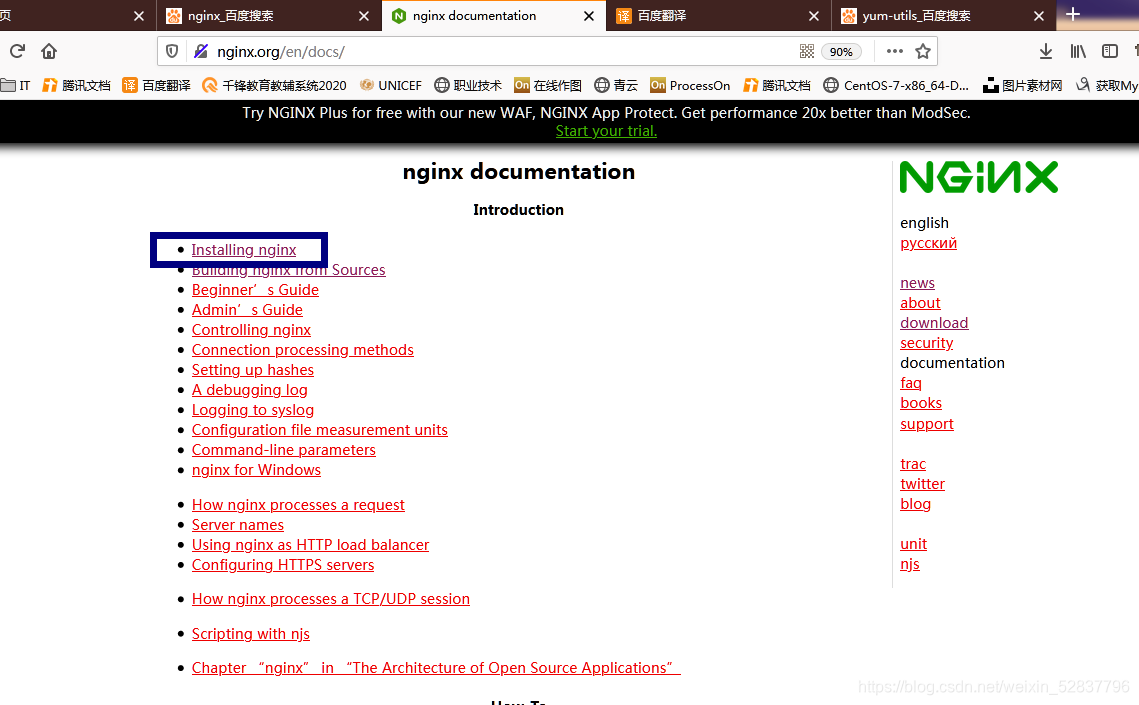Open The Architecture of Open Source Applications chapter link
The width and height of the screenshot is (1139, 705).
point(436,668)
